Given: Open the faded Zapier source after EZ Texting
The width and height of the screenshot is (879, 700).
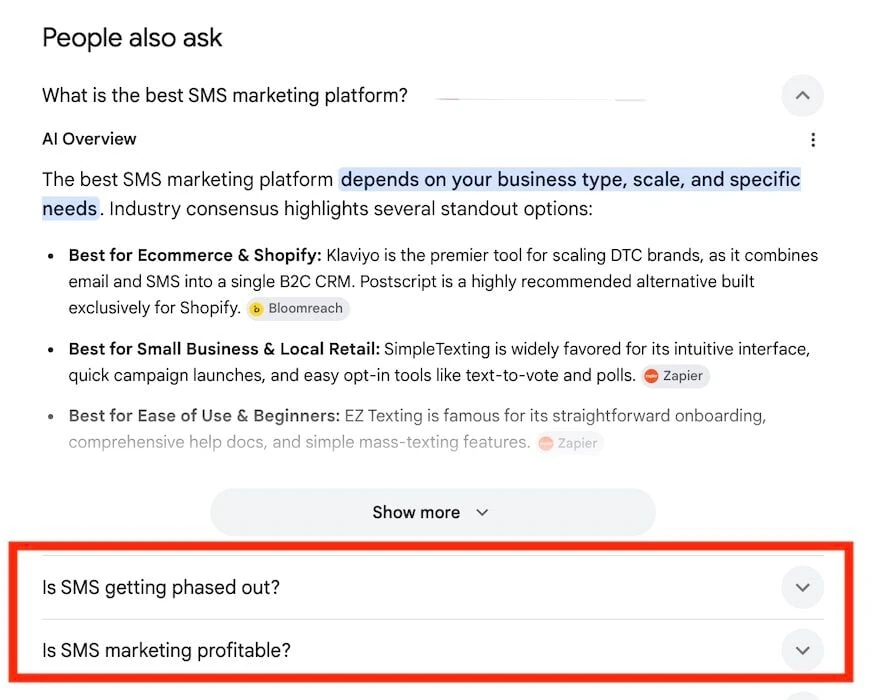Looking at the screenshot, I should click(570, 443).
